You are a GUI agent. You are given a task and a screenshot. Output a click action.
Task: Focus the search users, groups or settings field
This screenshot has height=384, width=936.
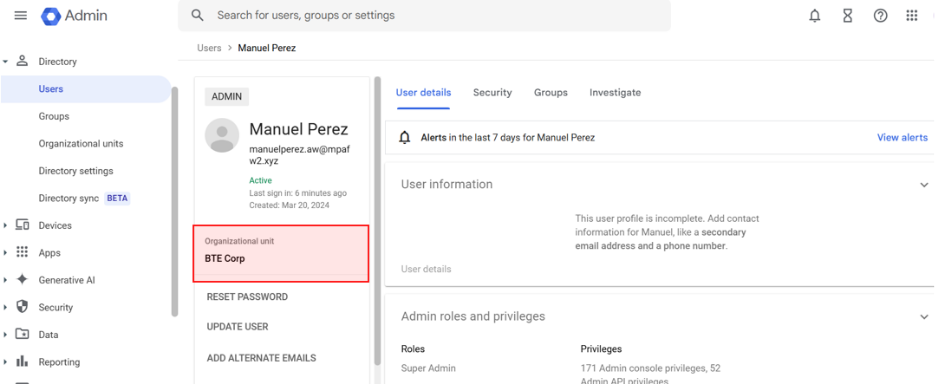pyautogui.click(x=424, y=16)
